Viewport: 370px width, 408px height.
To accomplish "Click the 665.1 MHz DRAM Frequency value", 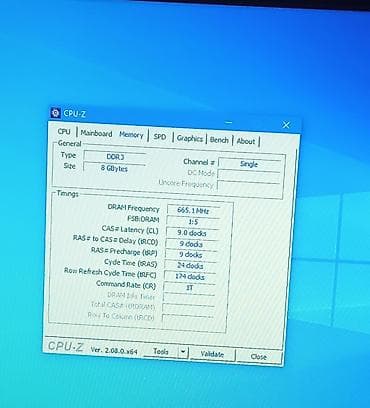I will point(193,210).
